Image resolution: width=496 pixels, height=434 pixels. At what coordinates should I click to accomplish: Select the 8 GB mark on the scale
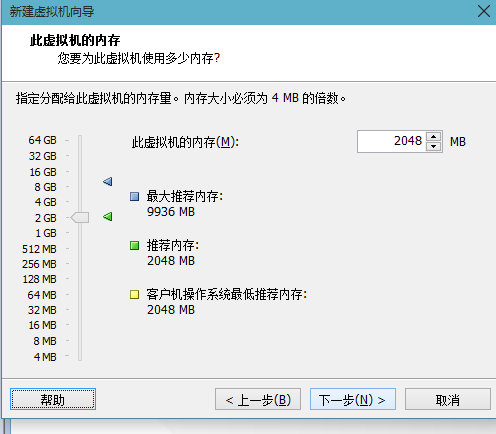(x=45, y=187)
